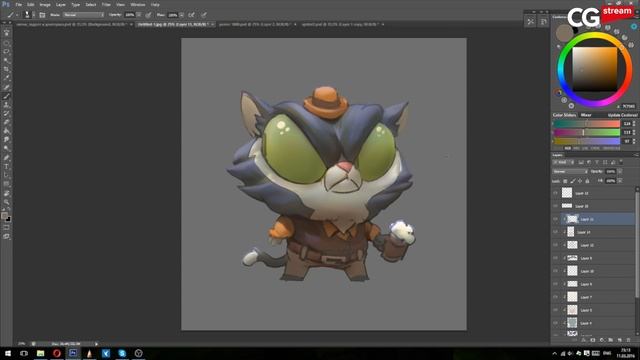Select the Blur tool
This screenshot has height=360, width=640.
[6, 140]
